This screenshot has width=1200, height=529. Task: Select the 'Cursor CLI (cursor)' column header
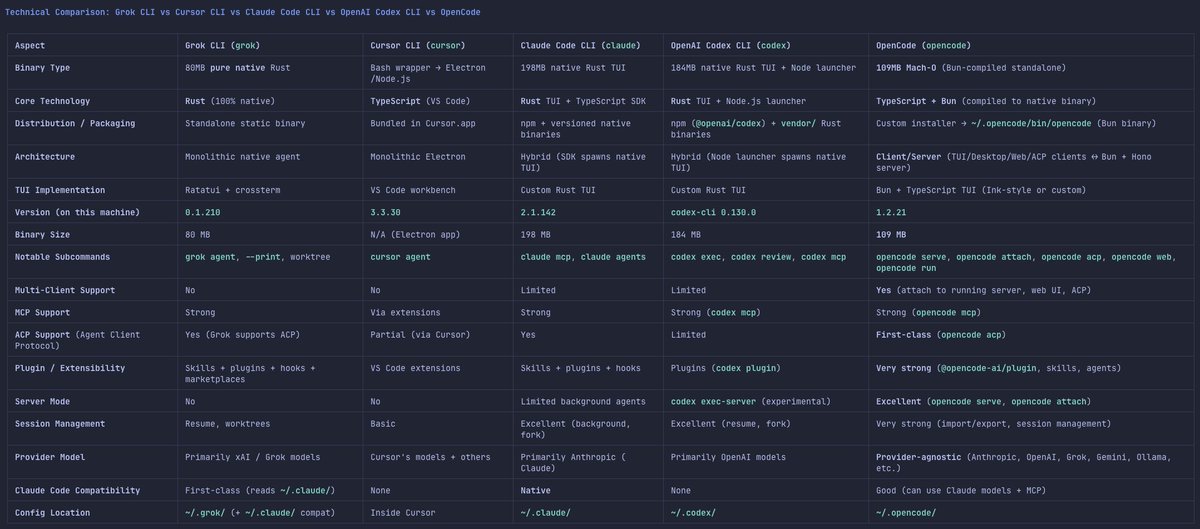coord(417,45)
